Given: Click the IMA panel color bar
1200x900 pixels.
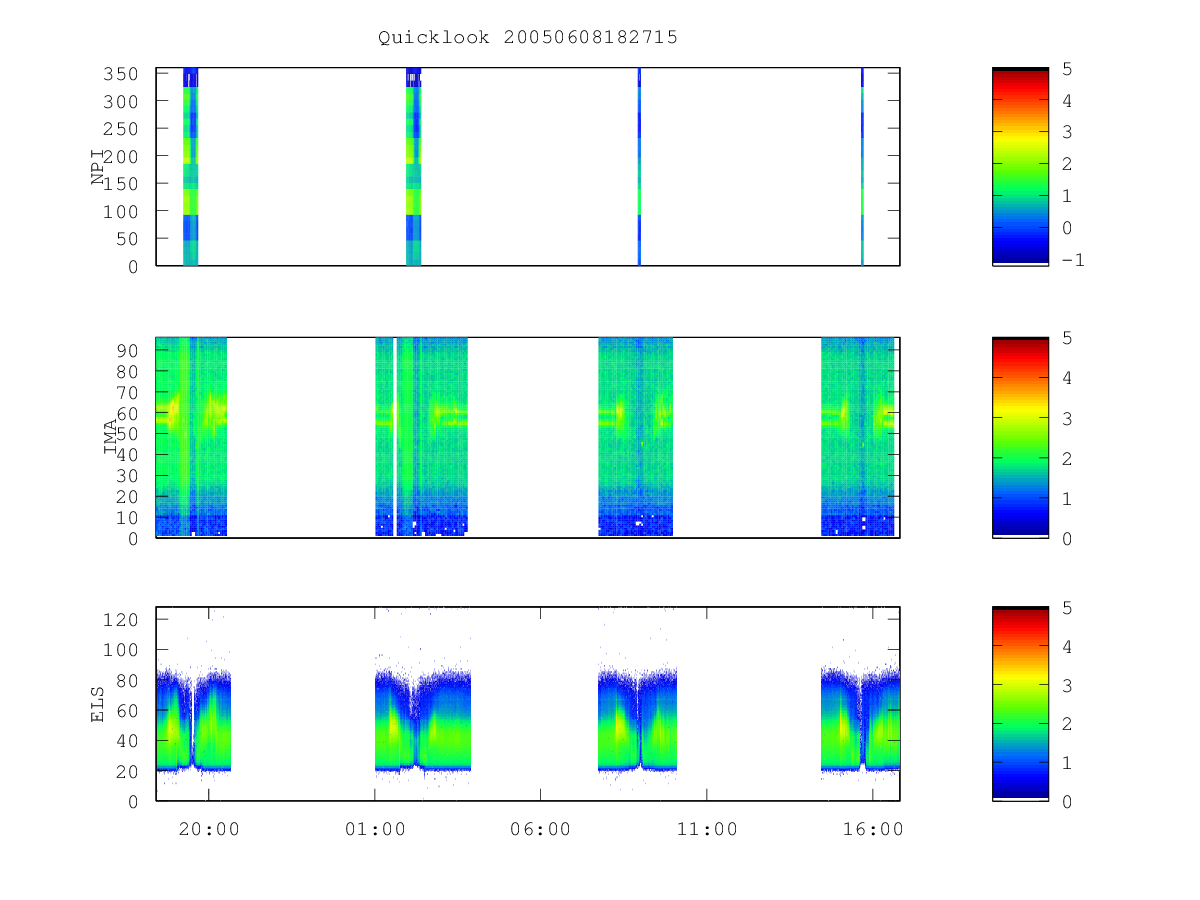Looking at the screenshot, I should coord(1020,437).
